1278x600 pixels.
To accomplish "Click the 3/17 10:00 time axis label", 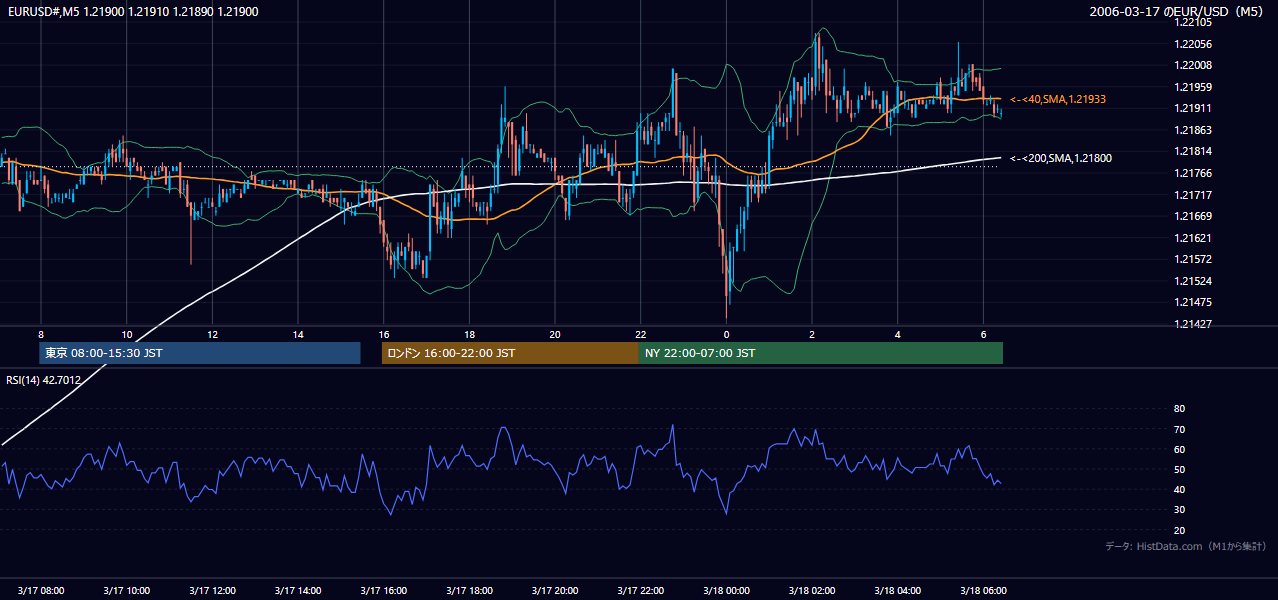I will pyautogui.click(x=127, y=590).
